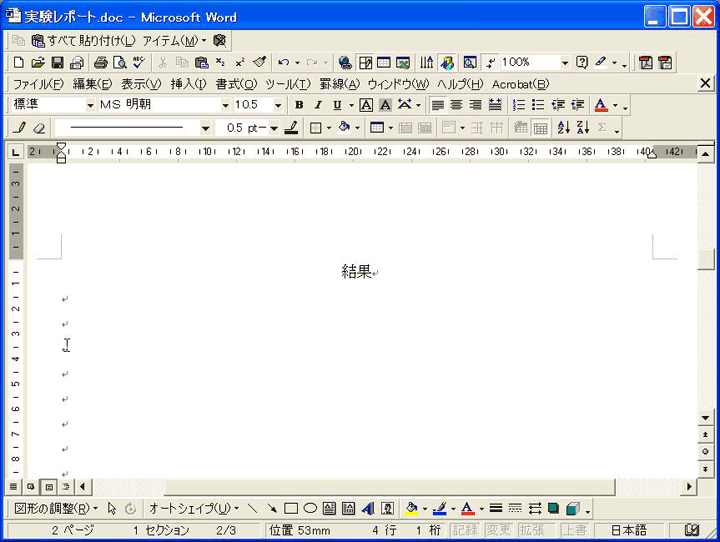Toggle center text alignment
The image size is (720, 542).
coord(457,105)
